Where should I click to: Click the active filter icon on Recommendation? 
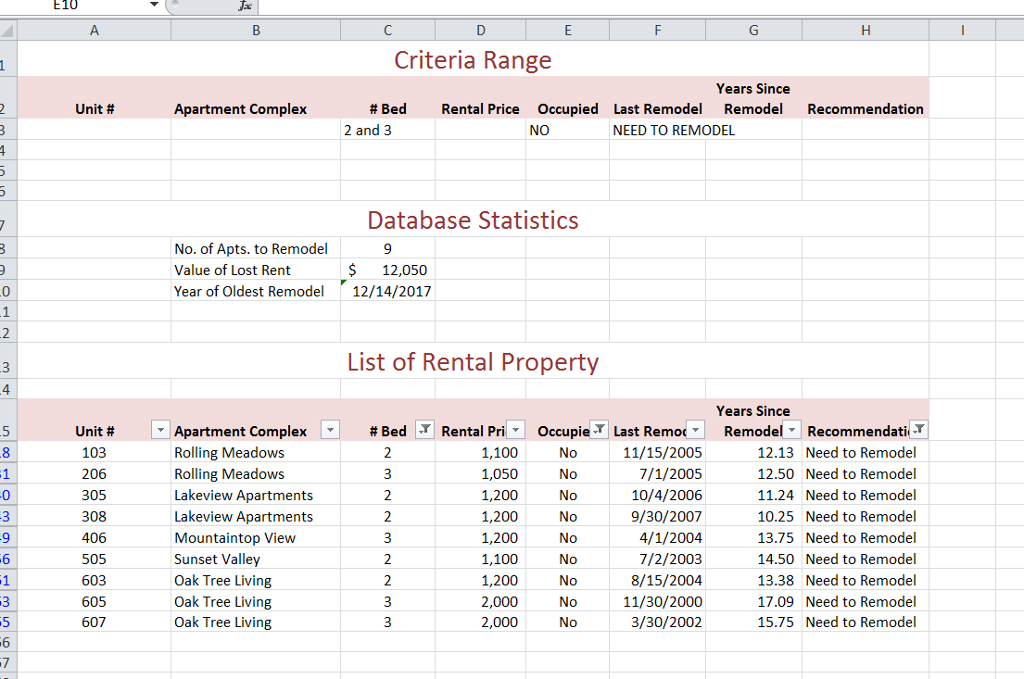coord(919,431)
